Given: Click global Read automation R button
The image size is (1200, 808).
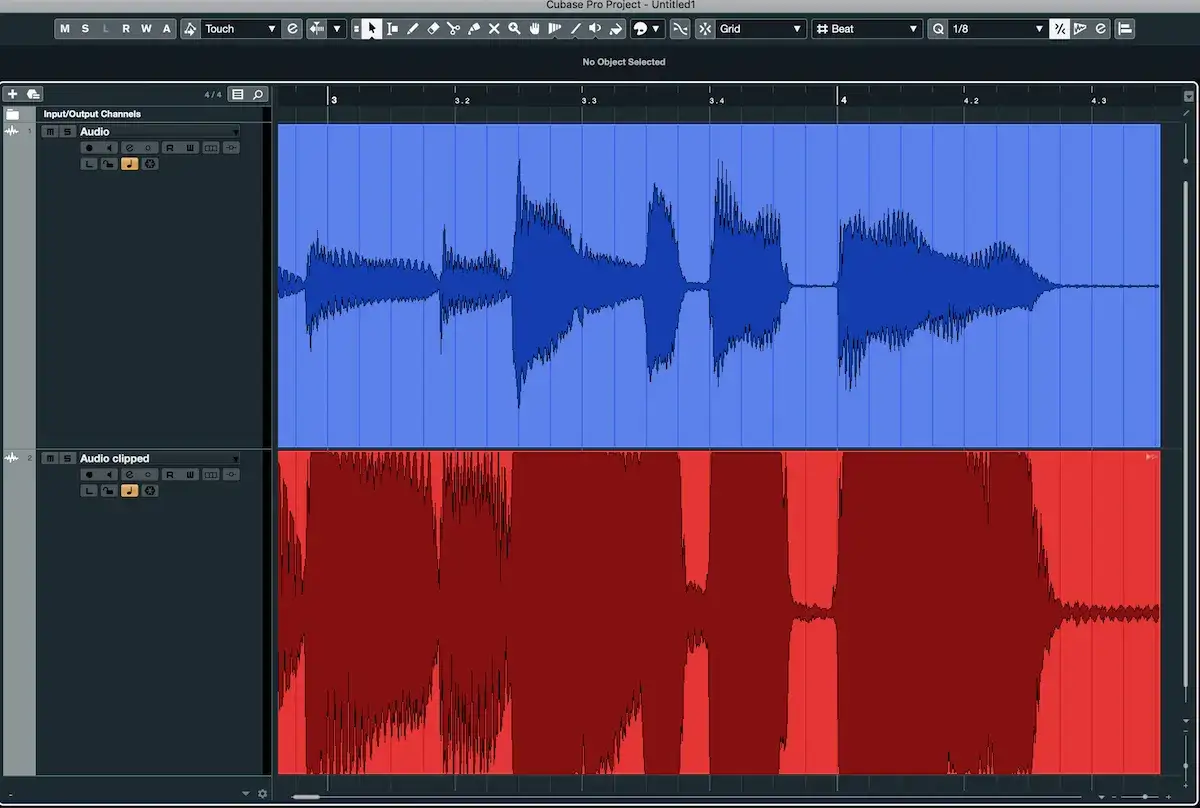Looking at the screenshot, I should coord(126,29).
